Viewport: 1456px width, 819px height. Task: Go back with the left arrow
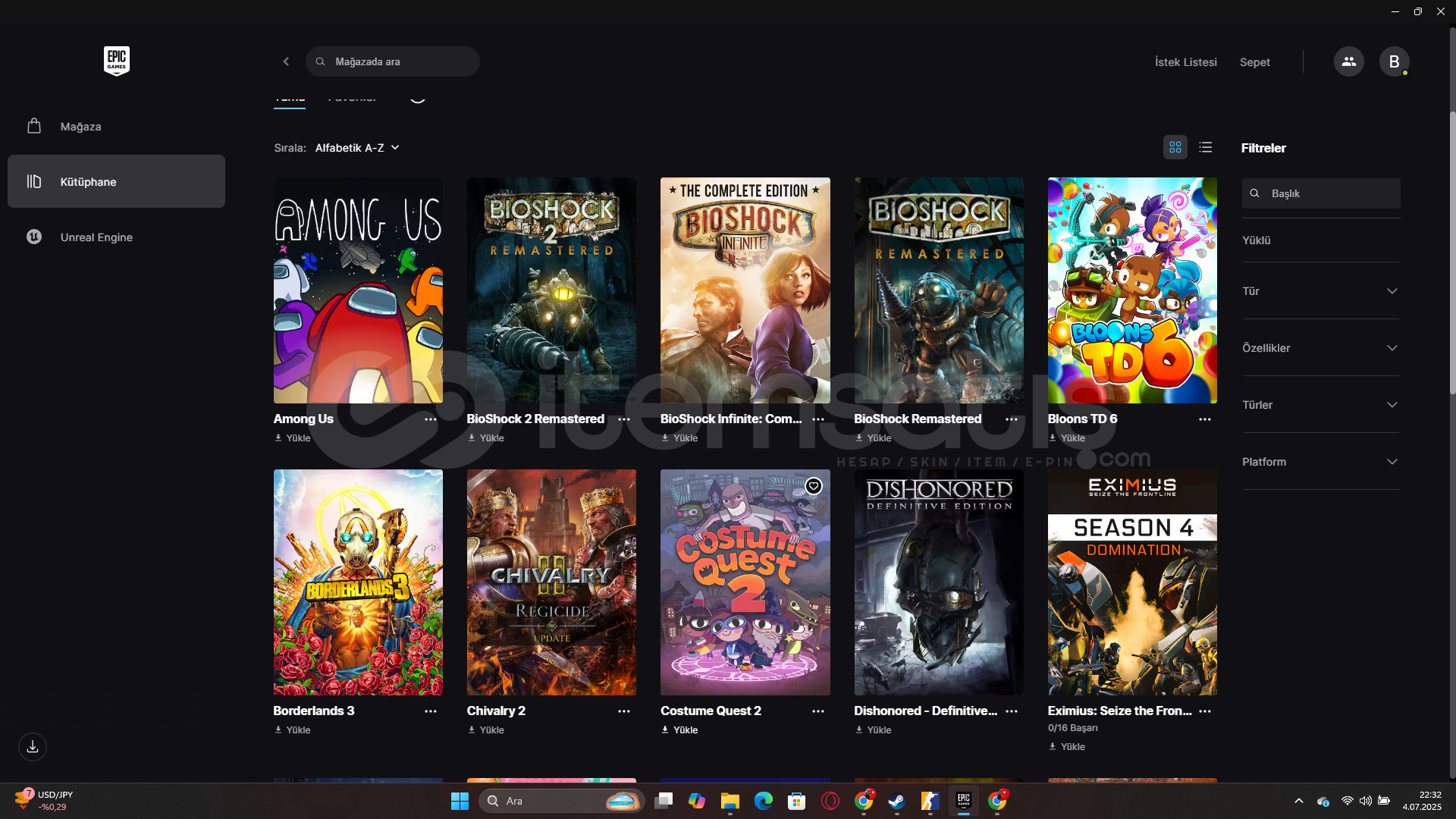286,61
